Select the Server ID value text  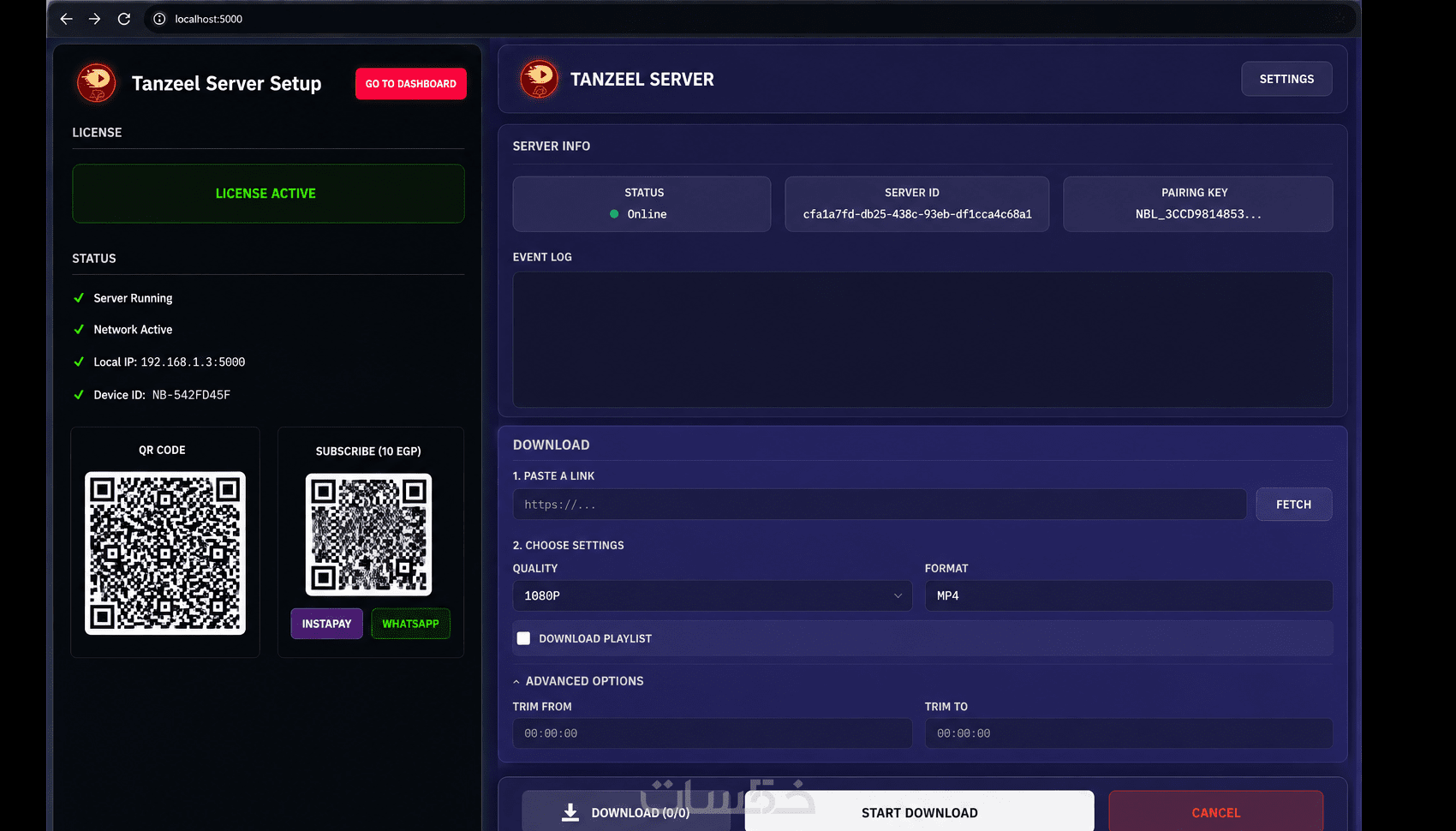point(917,214)
